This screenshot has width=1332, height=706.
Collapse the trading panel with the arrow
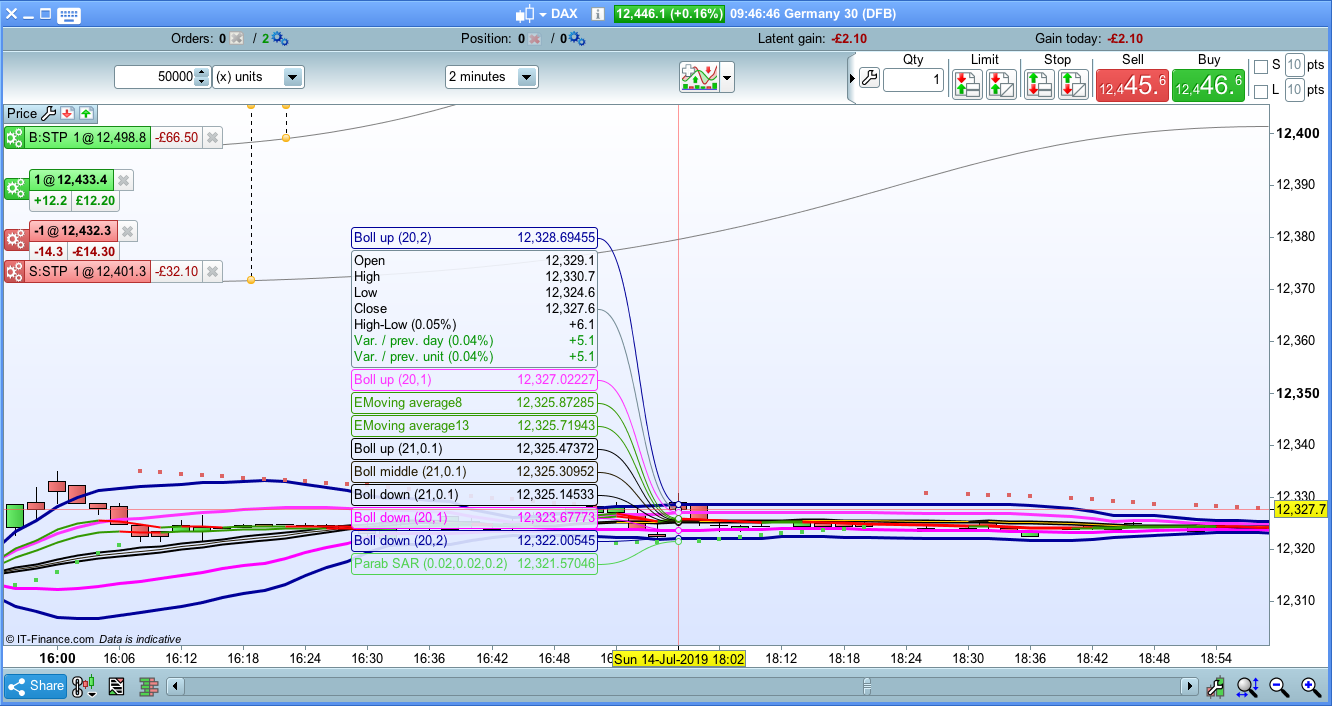(x=852, y=79)
